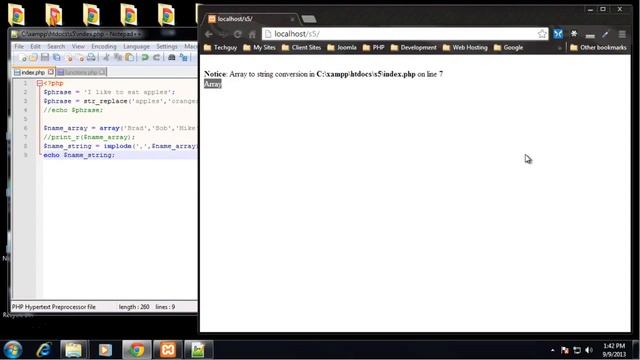The image size is (640, 360).
Task: Click the Chrome back arrow button
Action: [209, 34]
